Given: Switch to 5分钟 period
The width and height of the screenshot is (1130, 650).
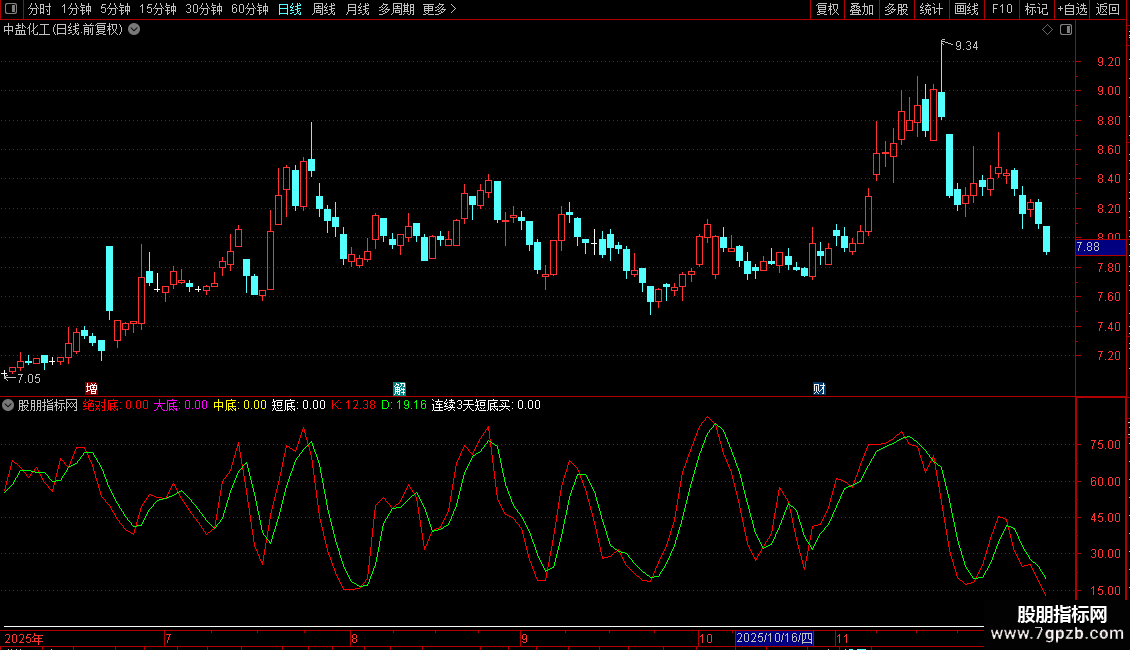Looking at the screenshot, I should tap(115, 9).
